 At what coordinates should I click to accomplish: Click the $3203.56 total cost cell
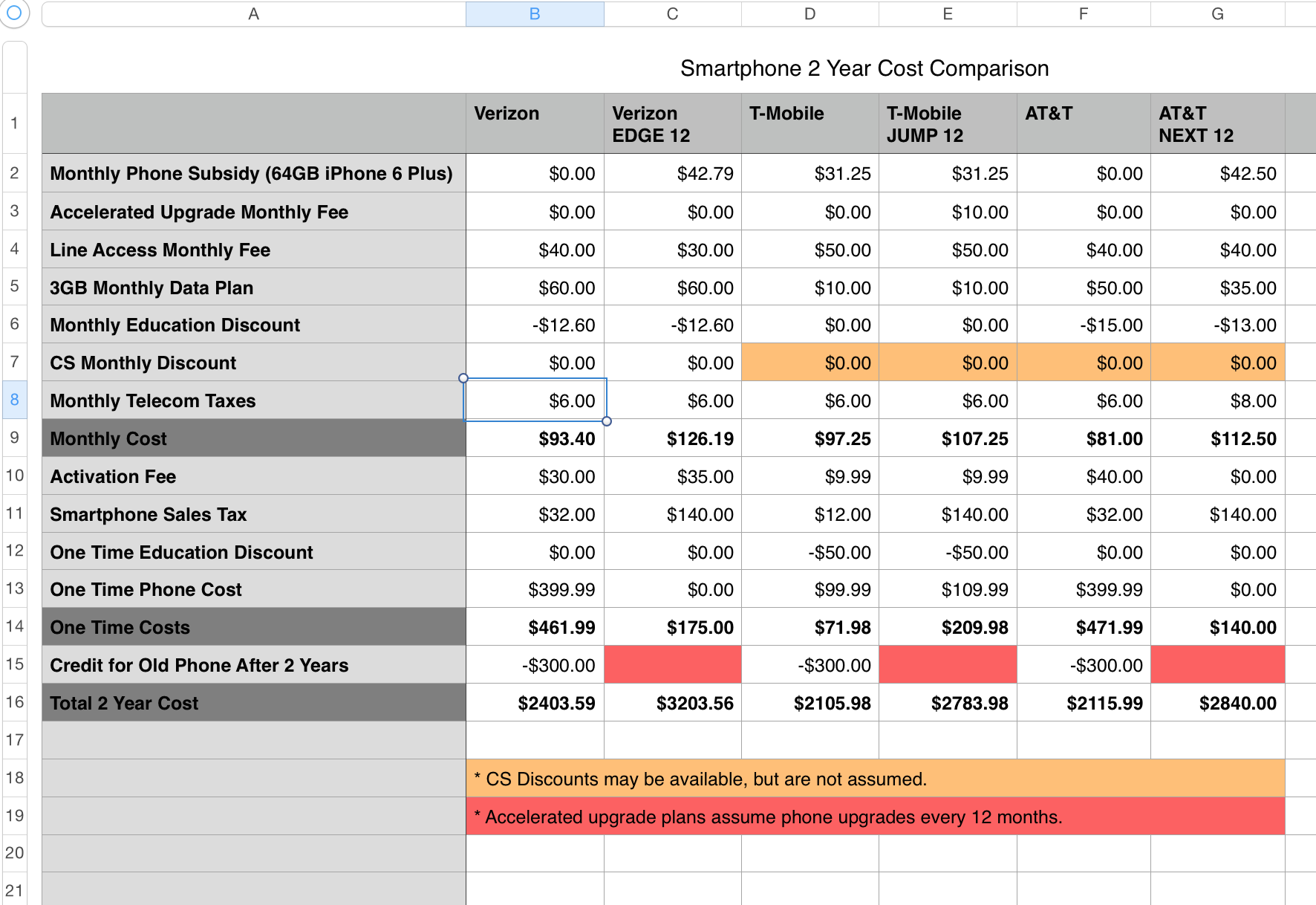tap(673, 703)
